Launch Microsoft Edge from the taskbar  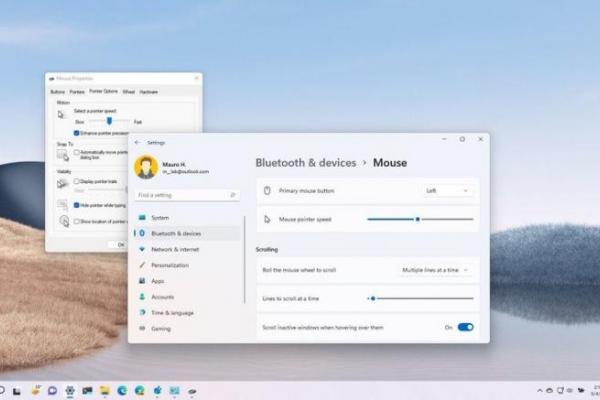(x=122, y=390)
